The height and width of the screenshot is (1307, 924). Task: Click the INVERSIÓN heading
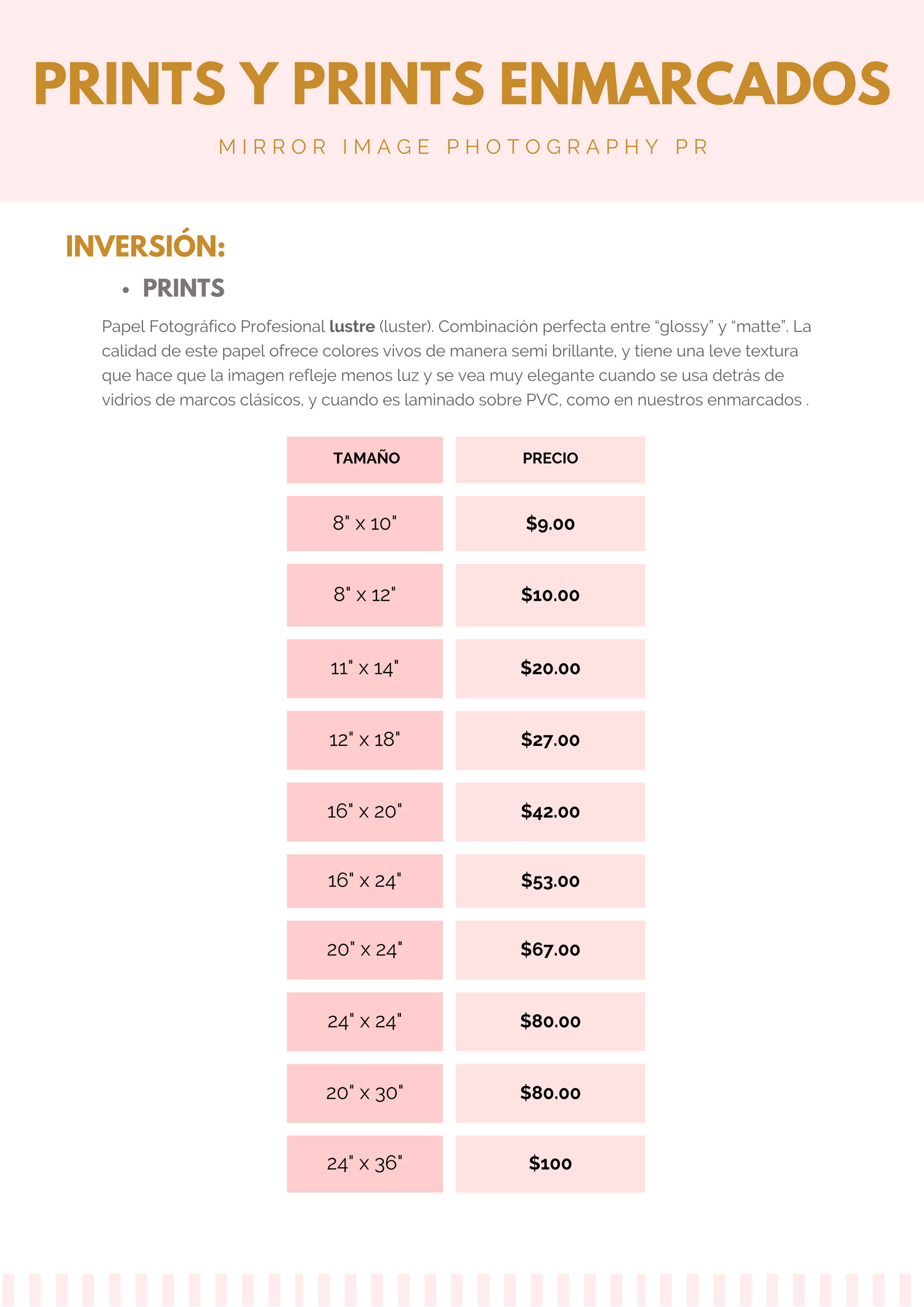click(x=145, y=246)
